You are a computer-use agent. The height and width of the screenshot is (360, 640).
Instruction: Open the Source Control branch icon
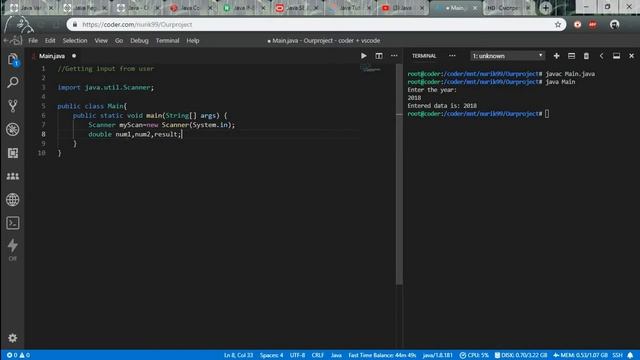[13, 106]
